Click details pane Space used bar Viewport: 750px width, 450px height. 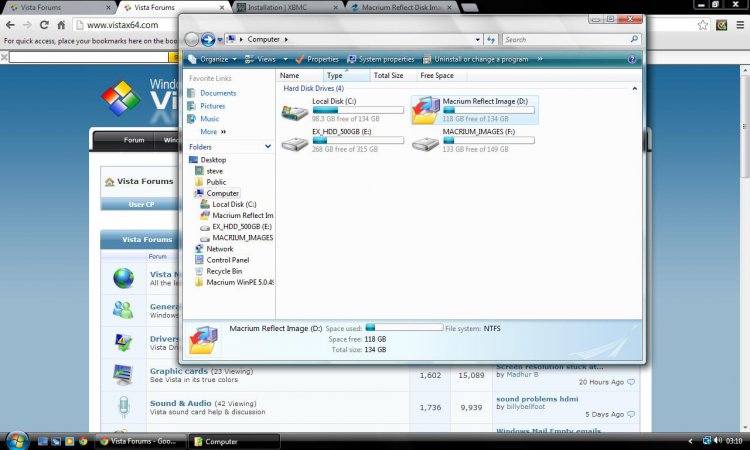click(404, 328)
